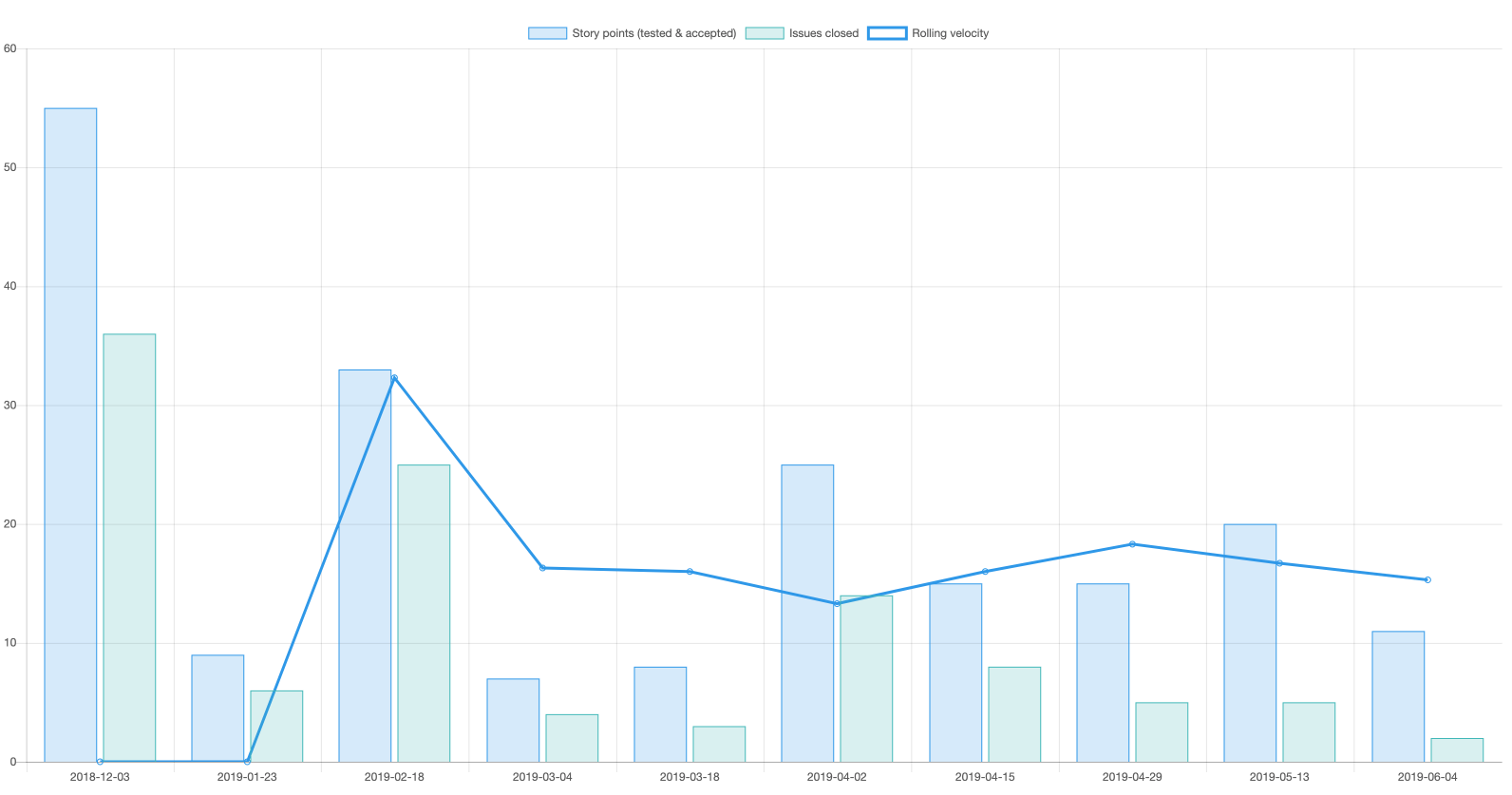Click the y-axis value 10
This screenshot has height=795, width=1512.
point(10,643)
